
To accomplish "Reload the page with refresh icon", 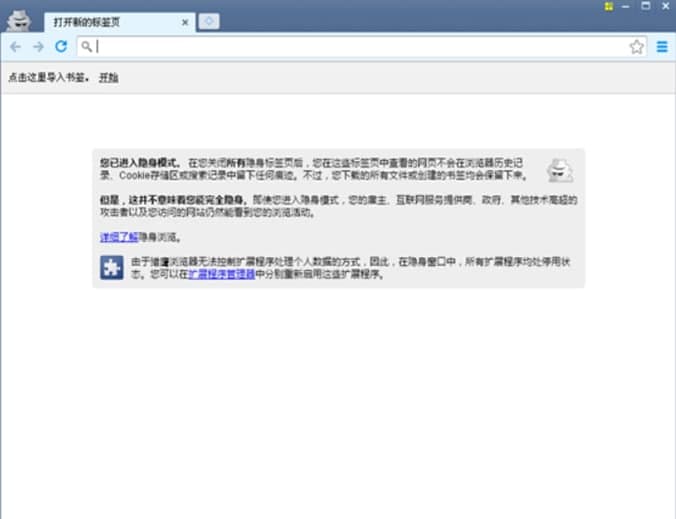I will click(x=61, y=46).
